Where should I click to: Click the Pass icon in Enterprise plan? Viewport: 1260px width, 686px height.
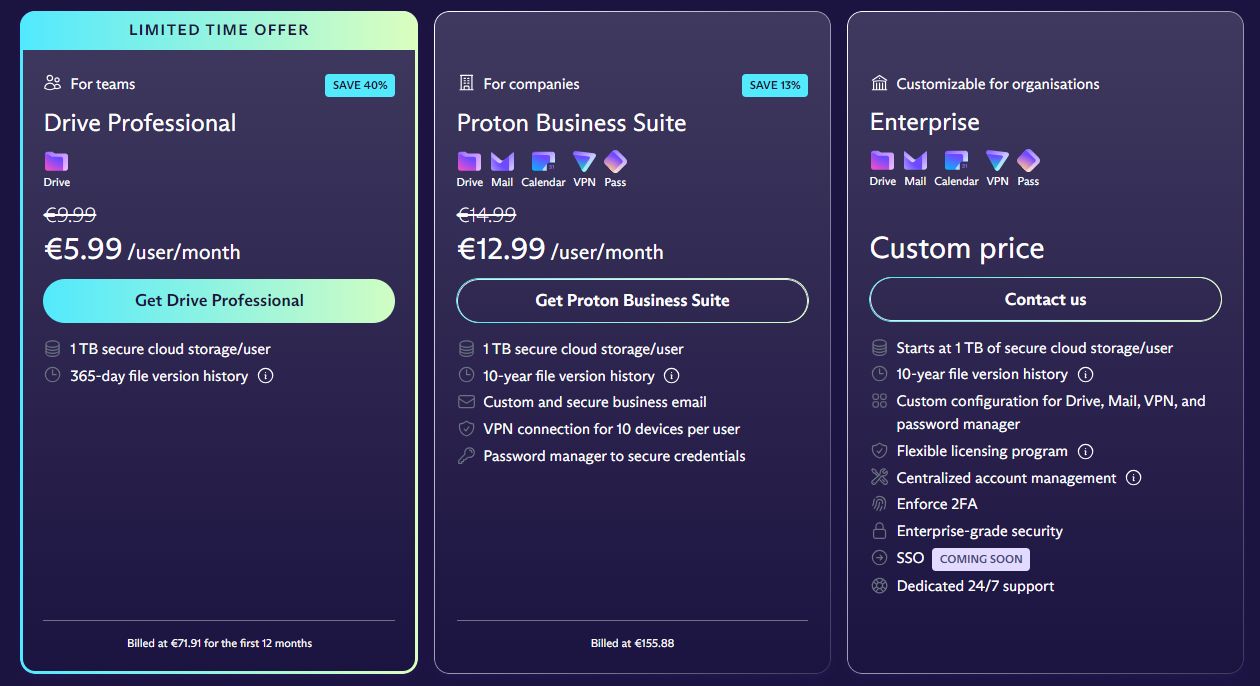(1028, 161)
